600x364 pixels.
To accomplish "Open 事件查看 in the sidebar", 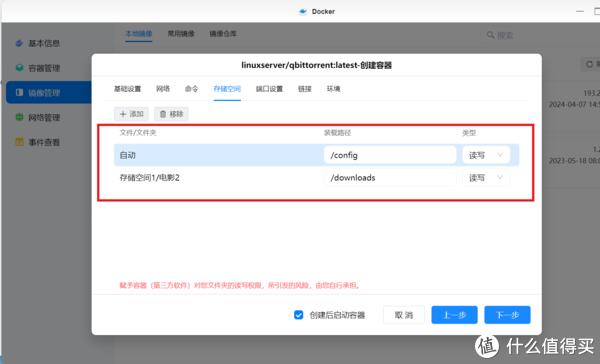I will point(44,142).
